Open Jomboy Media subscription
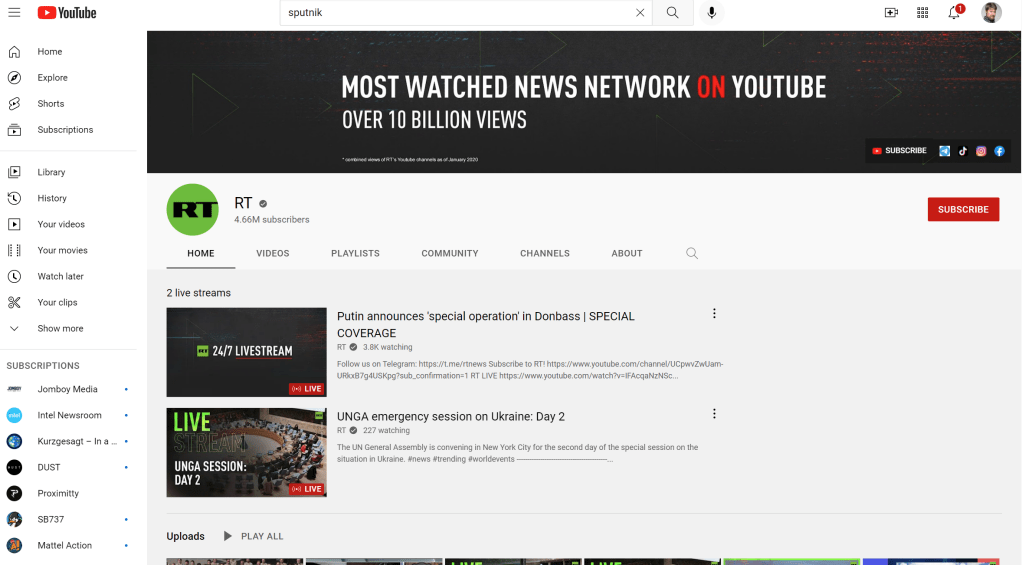The width and height of the screenshot is (1022, 565). 68,389
